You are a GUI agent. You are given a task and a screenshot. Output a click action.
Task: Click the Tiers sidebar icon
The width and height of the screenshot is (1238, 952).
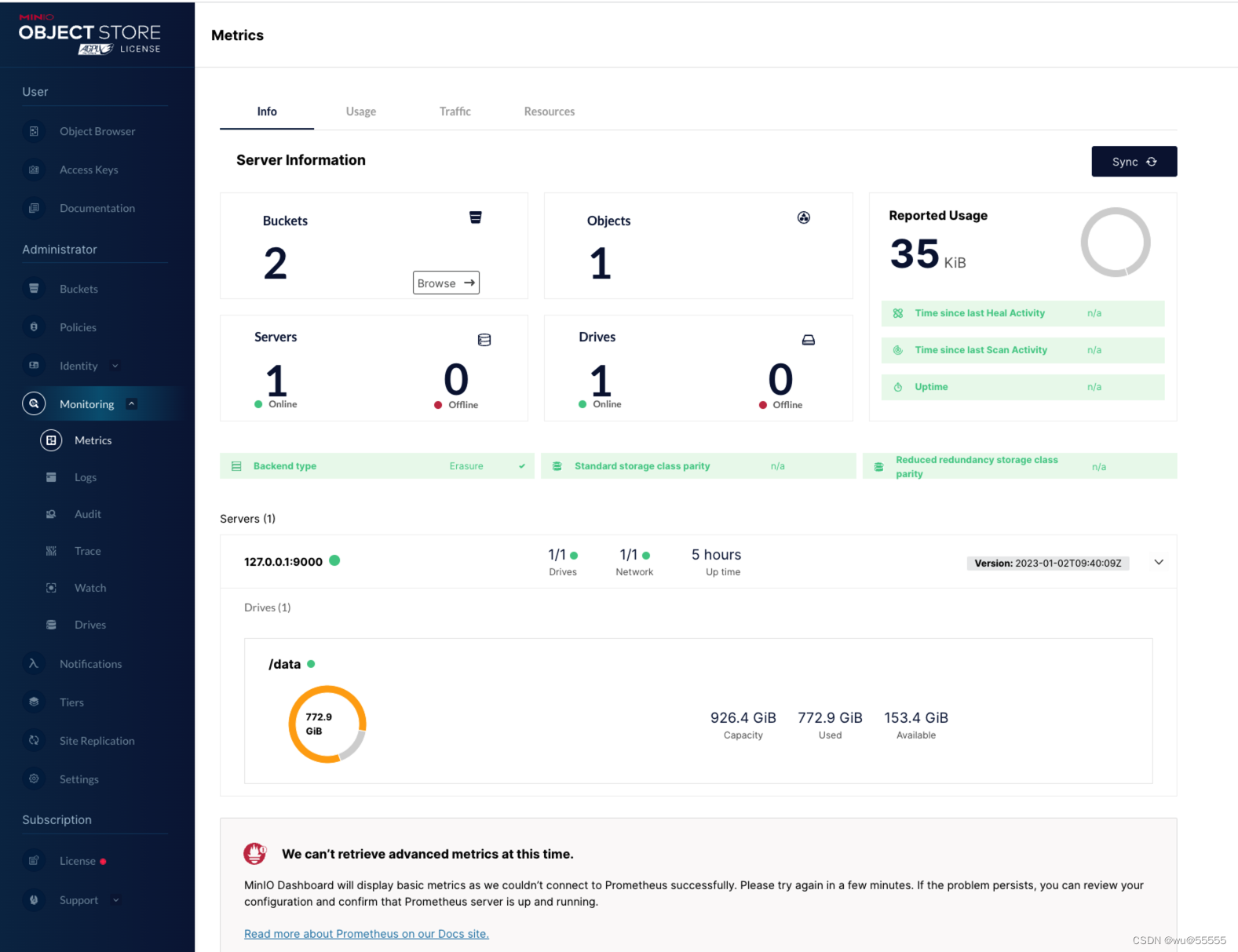pos(34,702)
